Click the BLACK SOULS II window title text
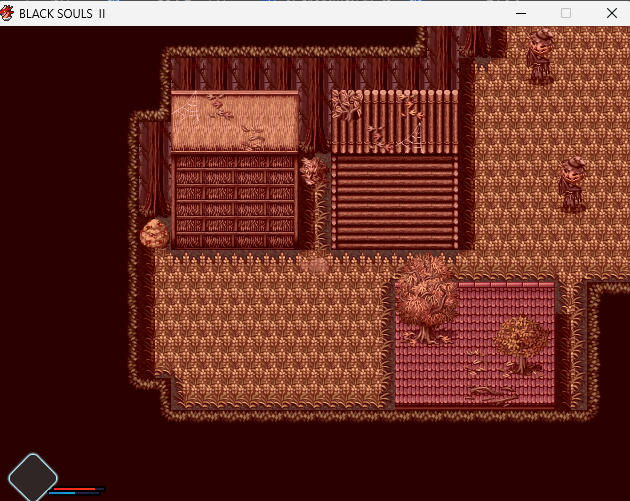 coord(62,14)
